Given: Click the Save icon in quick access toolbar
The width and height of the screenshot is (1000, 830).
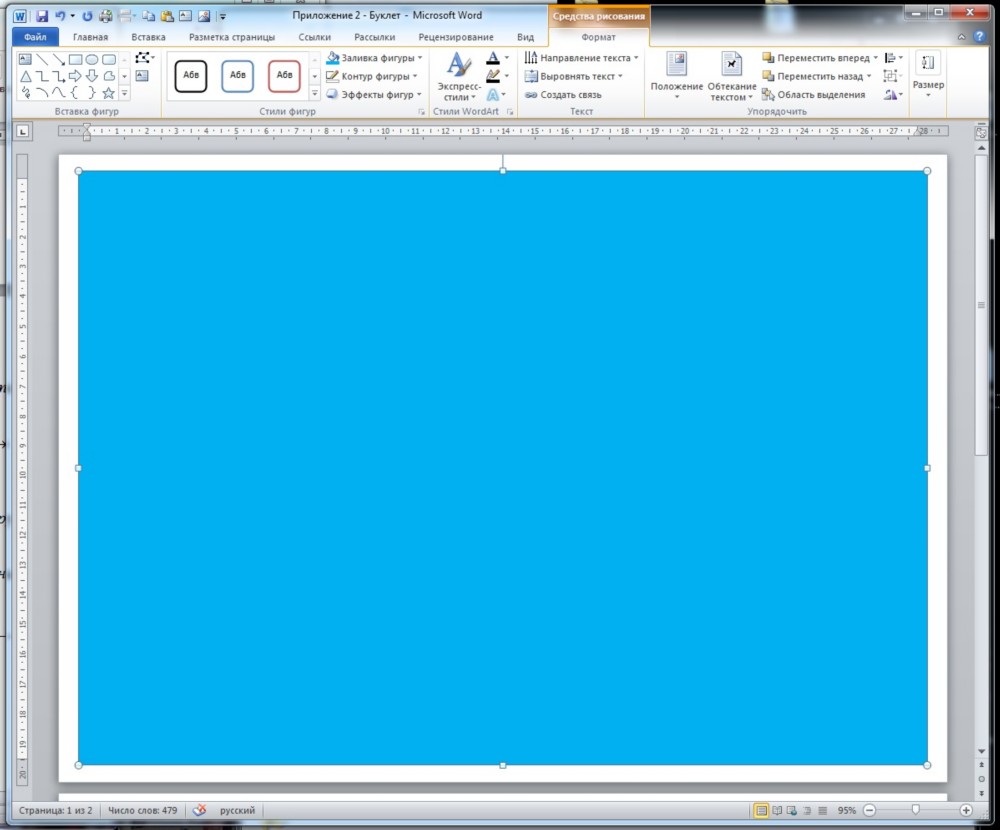Looking at the screenshot, I should click(x=42, y=16).
